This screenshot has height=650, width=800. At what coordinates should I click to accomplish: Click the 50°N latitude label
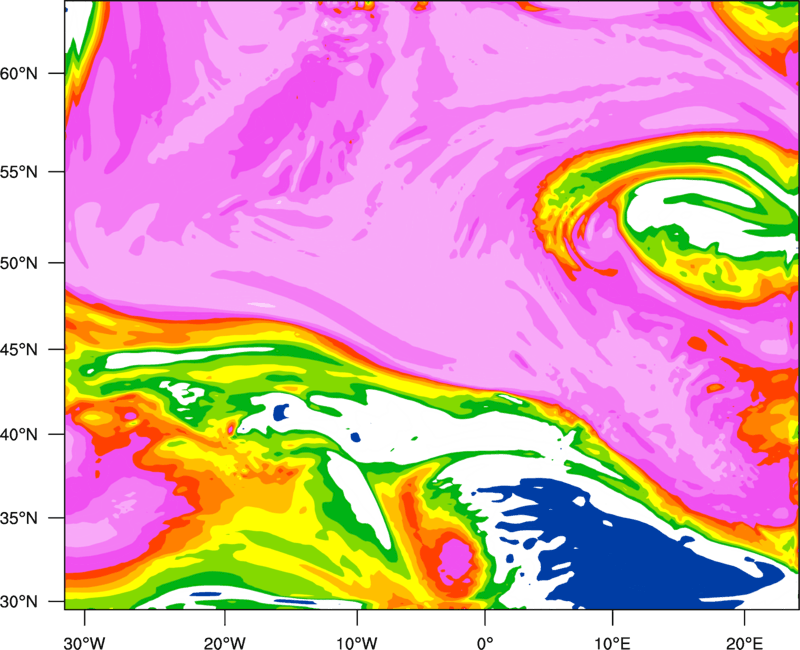19,263
